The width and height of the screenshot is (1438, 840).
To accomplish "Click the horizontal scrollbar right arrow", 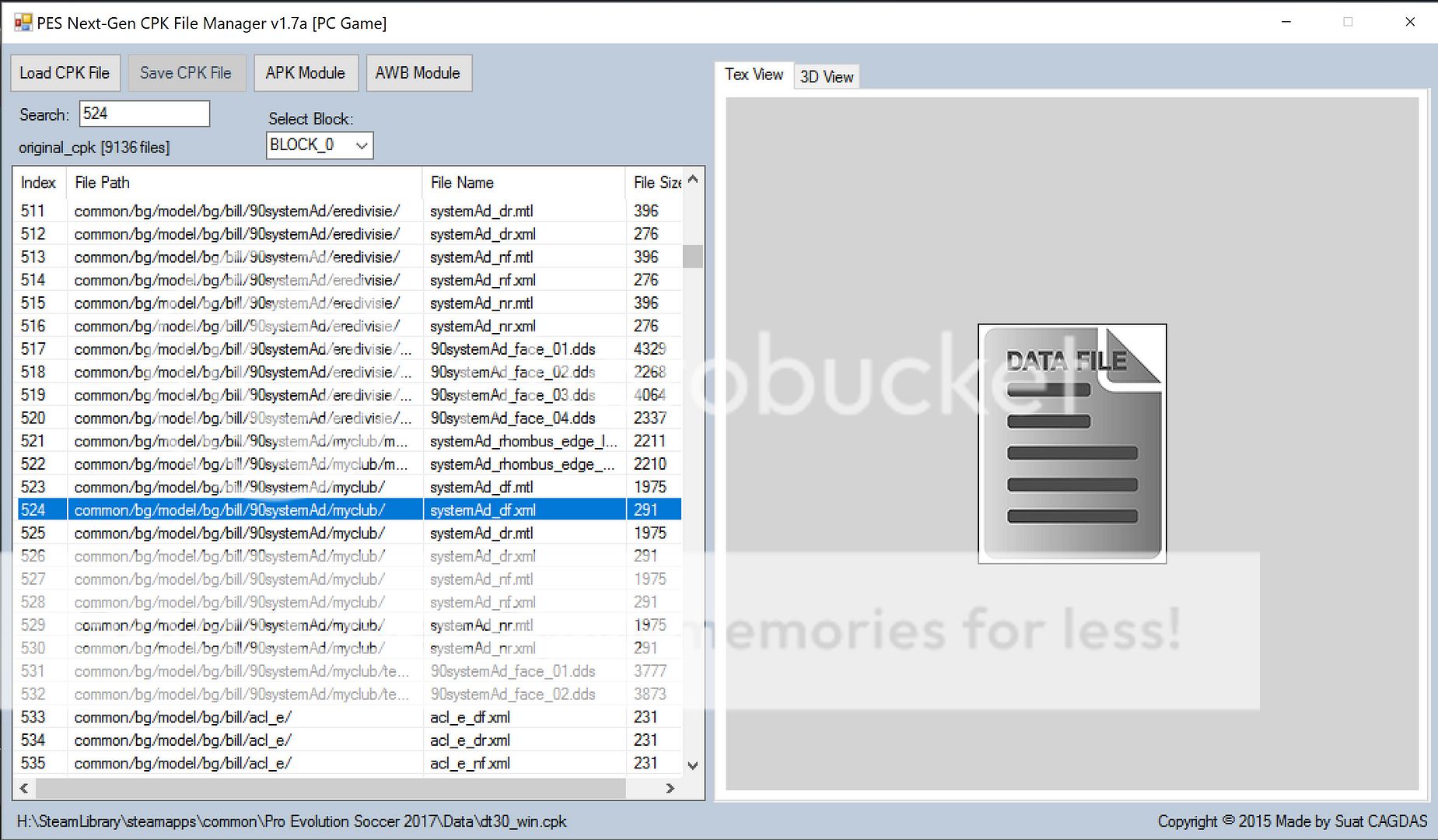I will click(x=670, y=788).
